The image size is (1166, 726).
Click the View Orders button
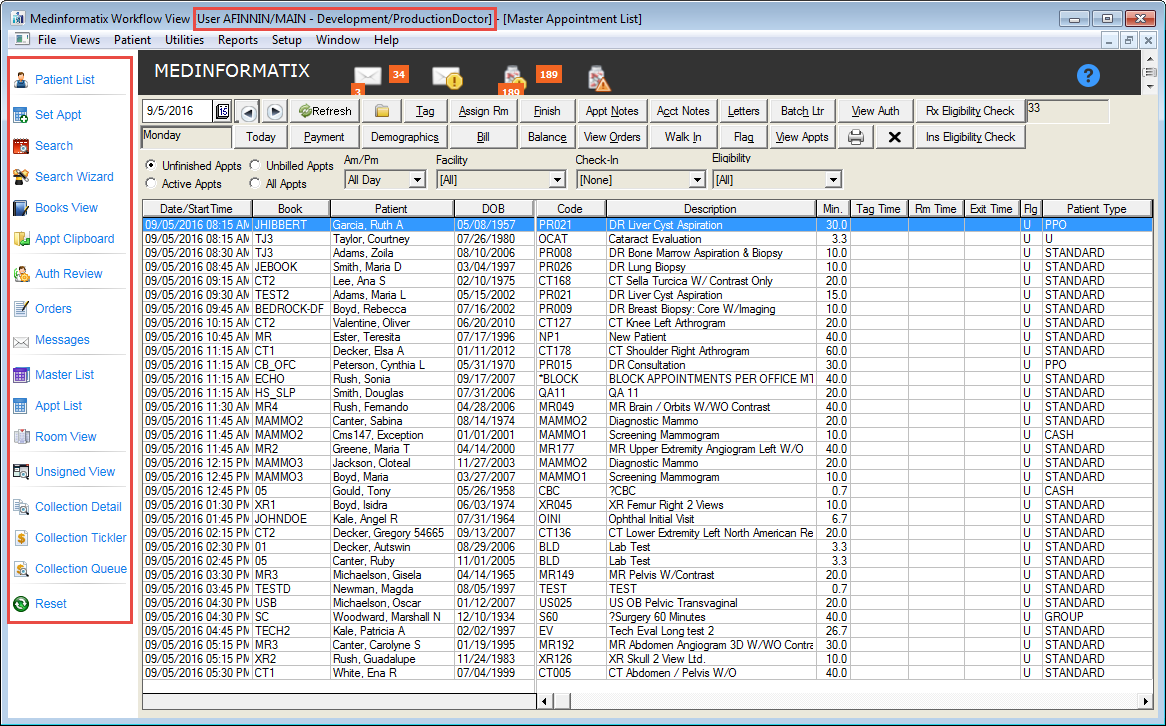coord(612,137)
